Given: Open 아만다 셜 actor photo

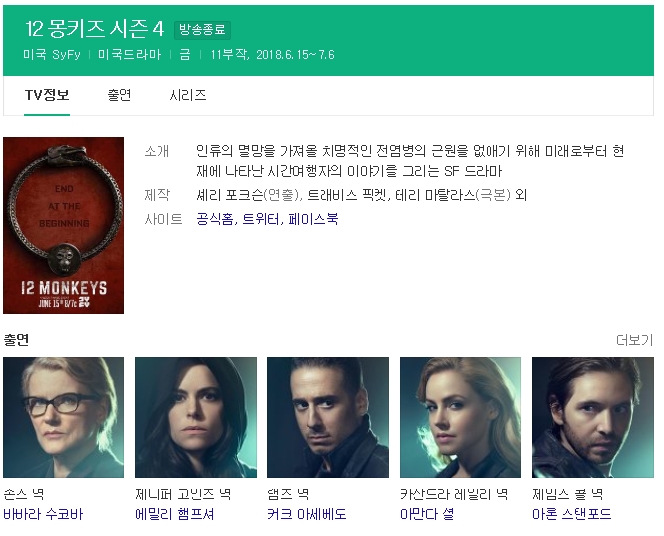Looking at the screenshot, I should (x=460, y=417).
